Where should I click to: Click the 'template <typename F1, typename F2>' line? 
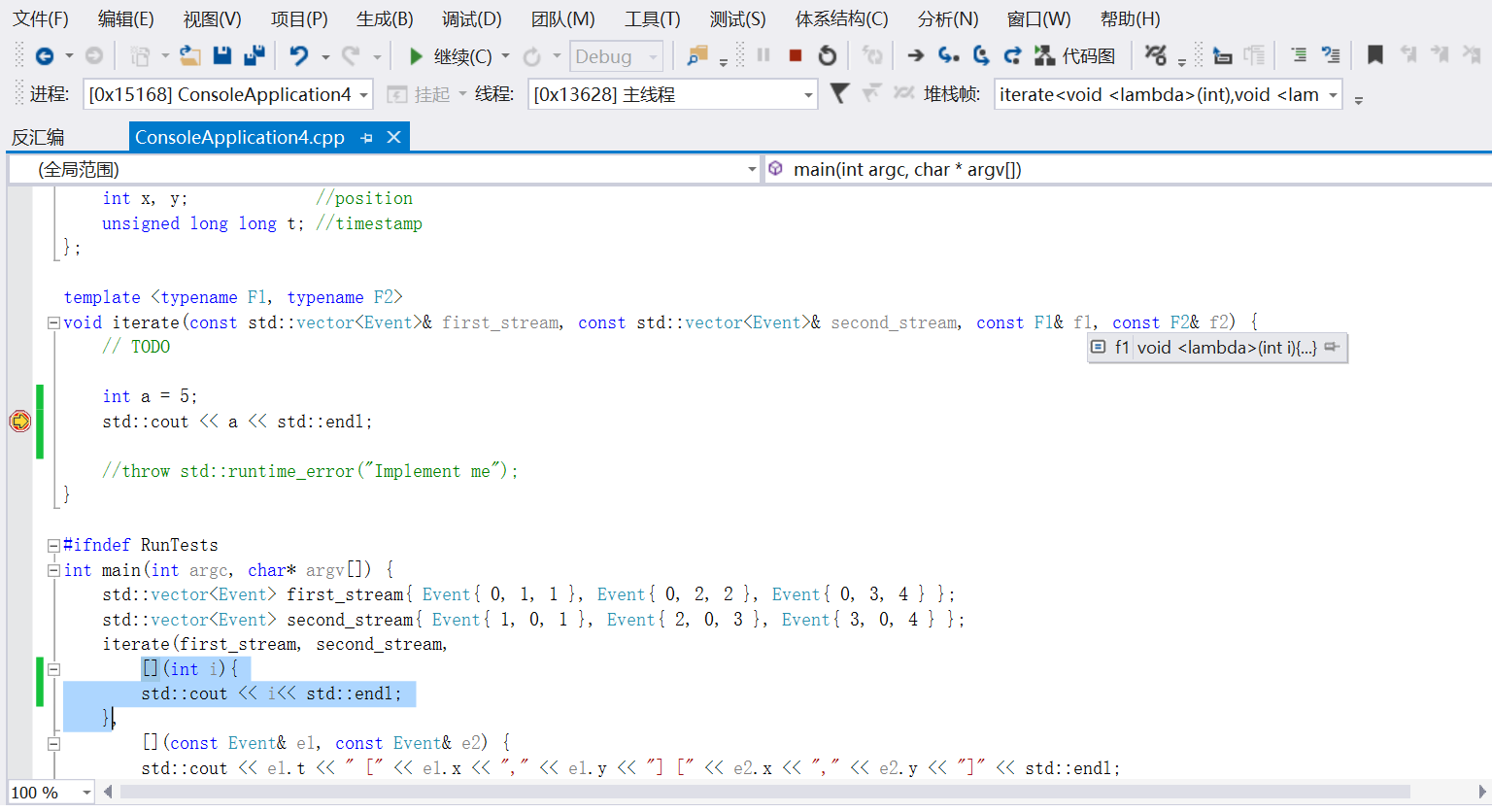click(233, 297)
